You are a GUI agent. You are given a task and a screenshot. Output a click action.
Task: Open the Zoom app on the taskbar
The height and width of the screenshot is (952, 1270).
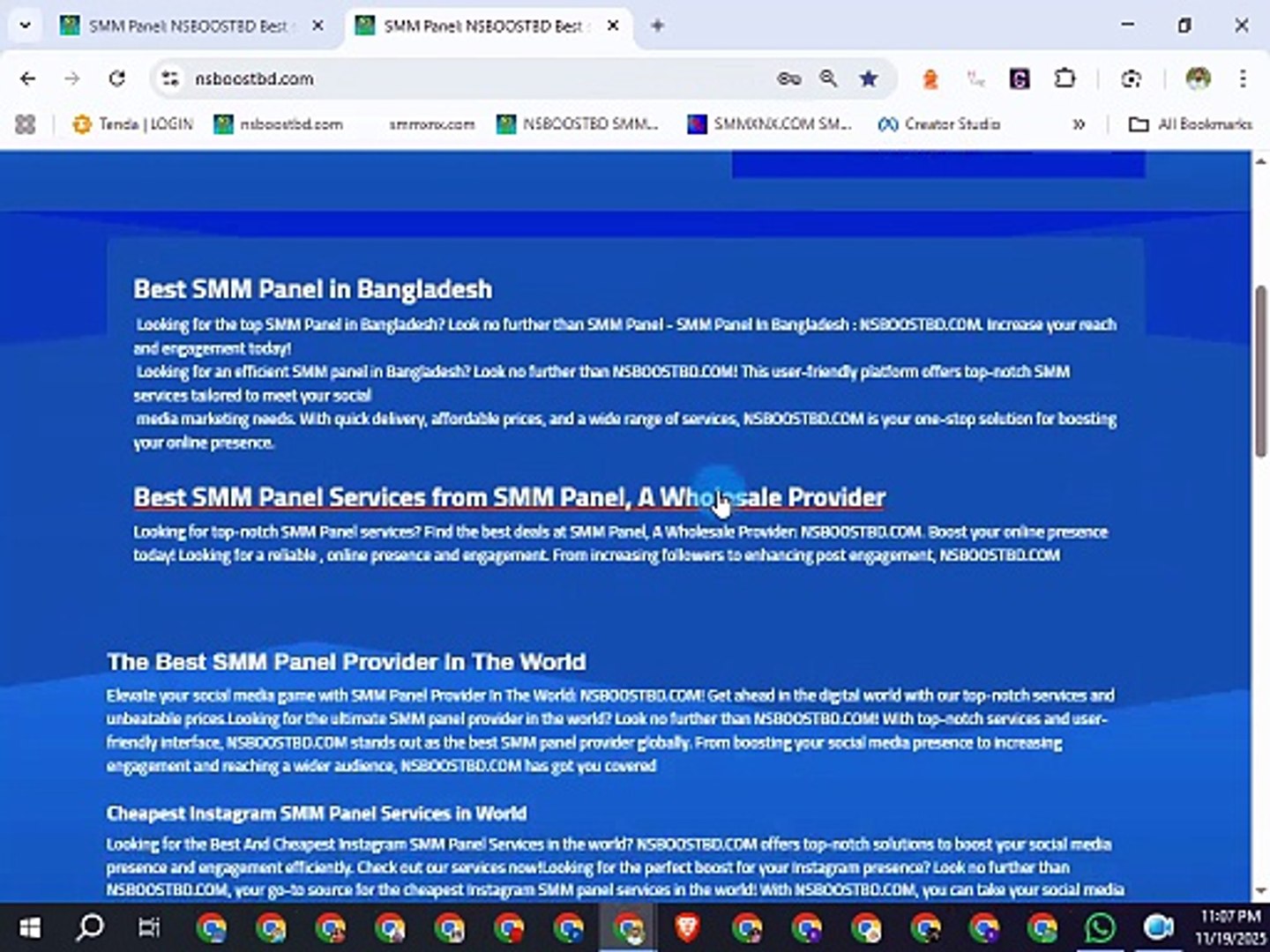coord(1158,928)
